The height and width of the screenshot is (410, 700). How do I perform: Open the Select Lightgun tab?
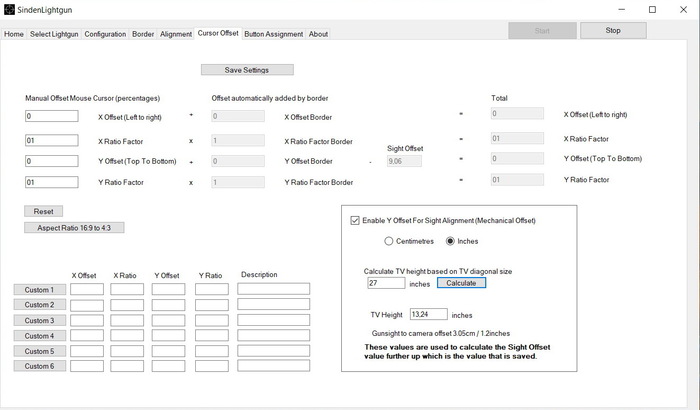point(54,34)
